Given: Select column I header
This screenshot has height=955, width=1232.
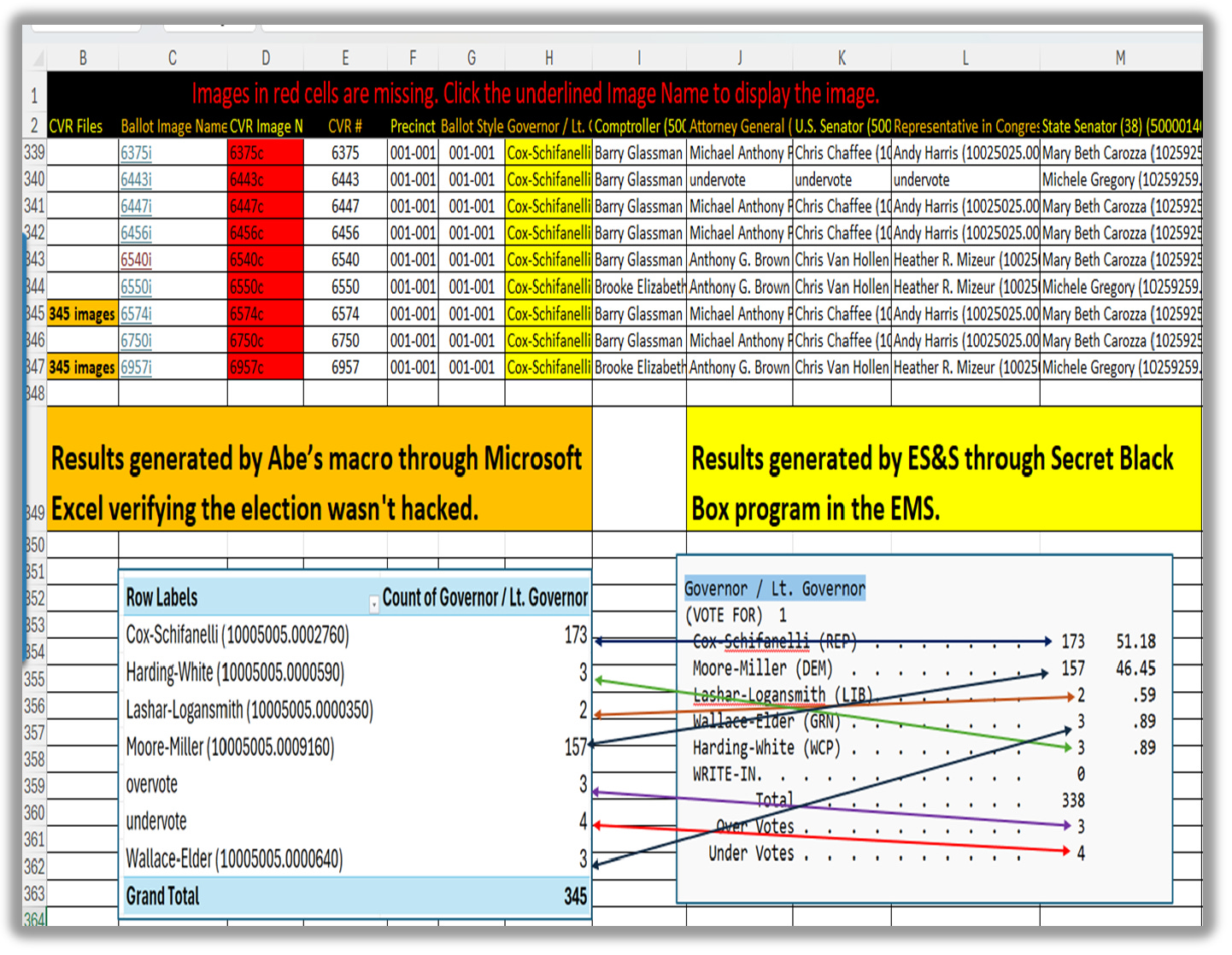Looking at the screenshot, I should click(639, 58).
